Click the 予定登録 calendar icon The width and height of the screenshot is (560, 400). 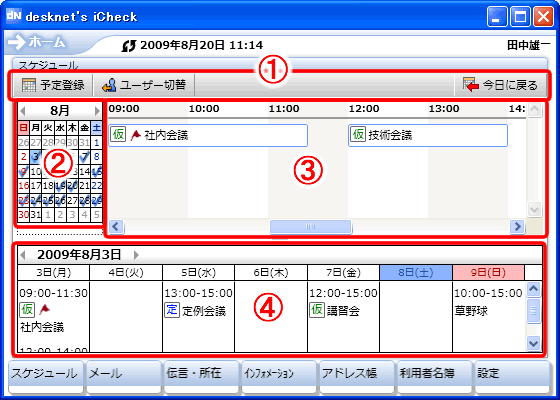click(29, 85)
